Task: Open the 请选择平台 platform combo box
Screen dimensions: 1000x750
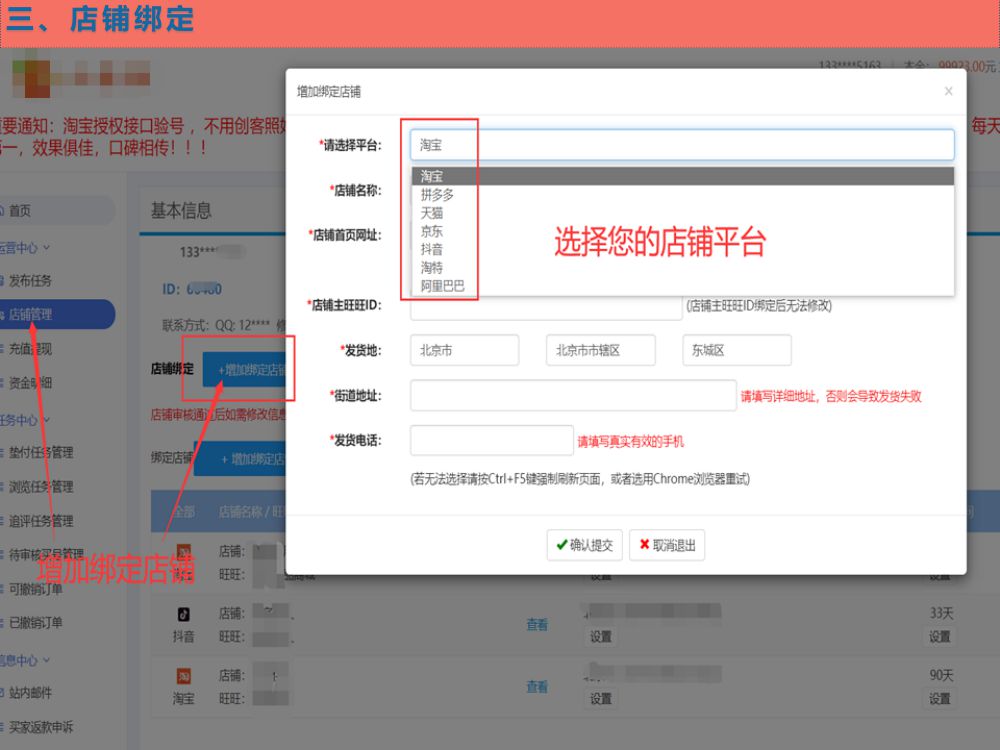Action: coord(682,145)
